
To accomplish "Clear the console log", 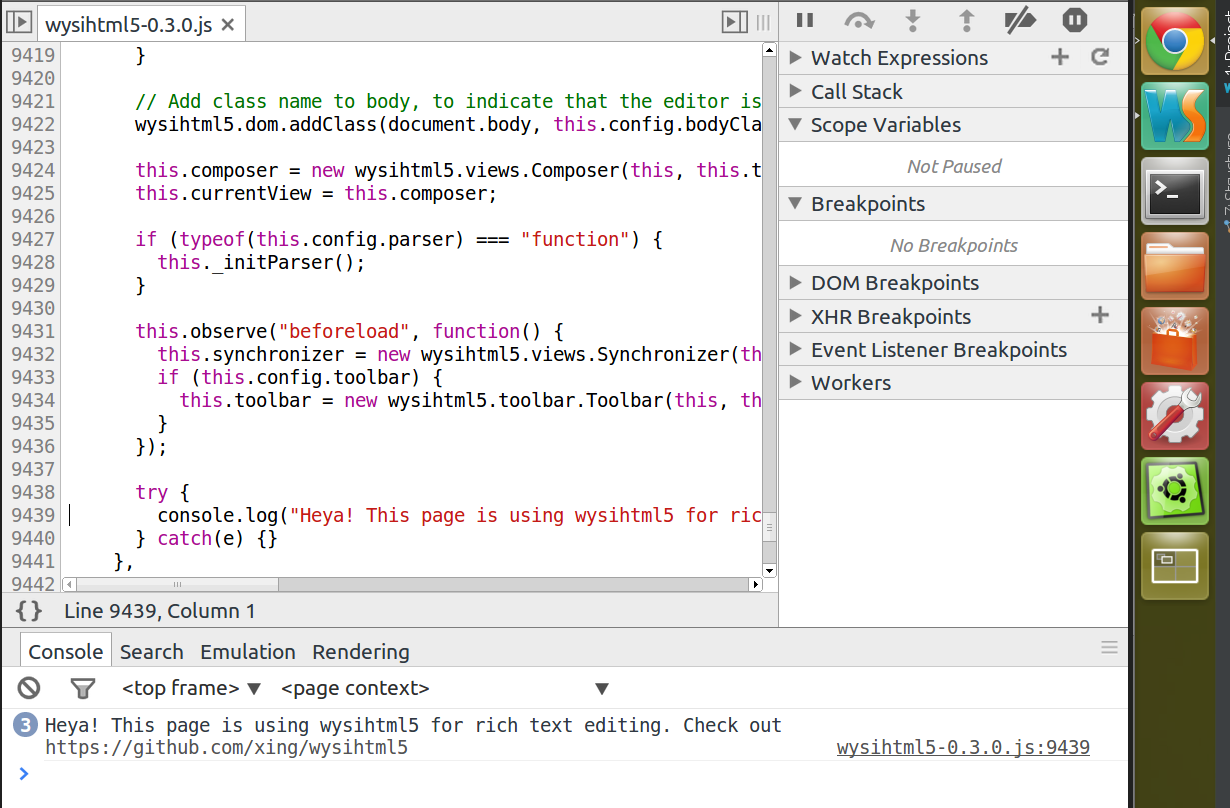I will pos(29,688).
